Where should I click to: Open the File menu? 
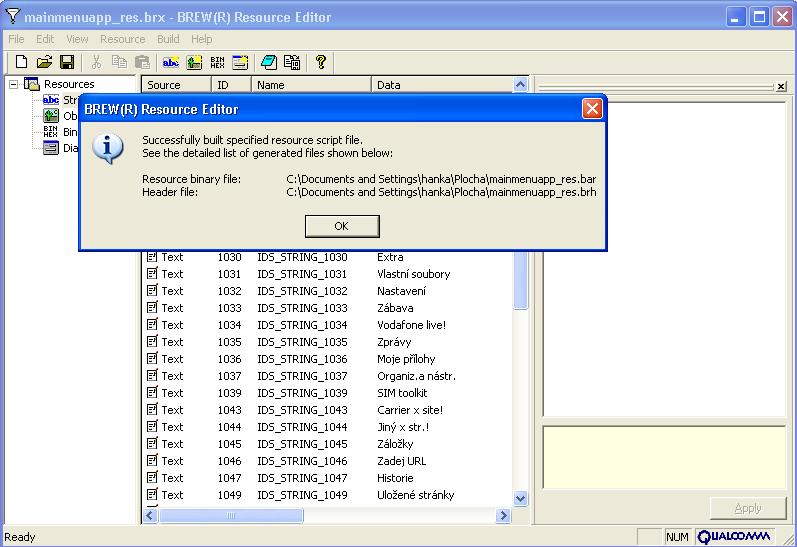click(16, 39)
